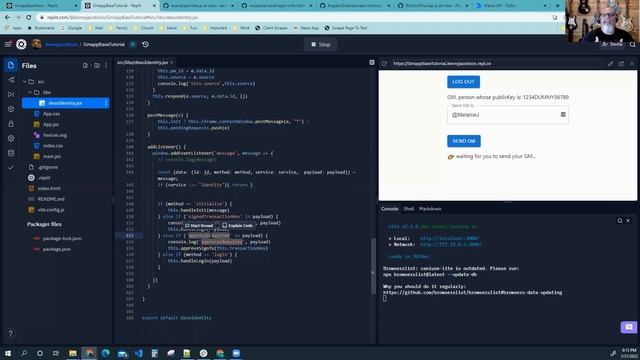Viewport: 640px width, 360px height.
Task: Open the user avatar in header
Action: 36,44
